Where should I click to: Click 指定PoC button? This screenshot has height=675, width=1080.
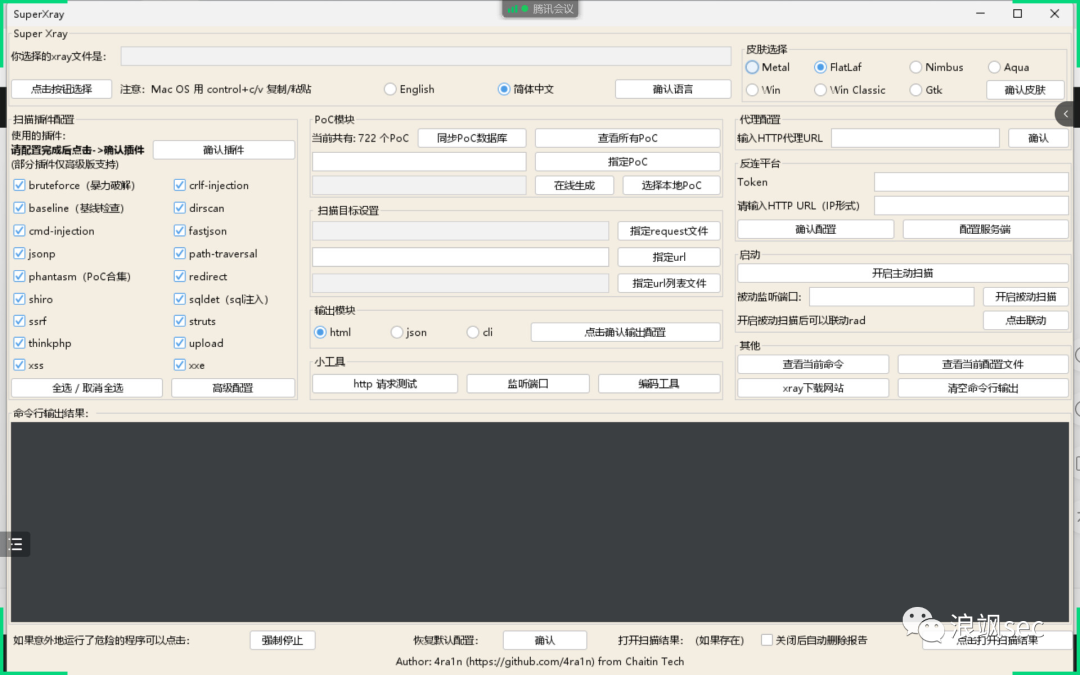(x=627, y=162)
